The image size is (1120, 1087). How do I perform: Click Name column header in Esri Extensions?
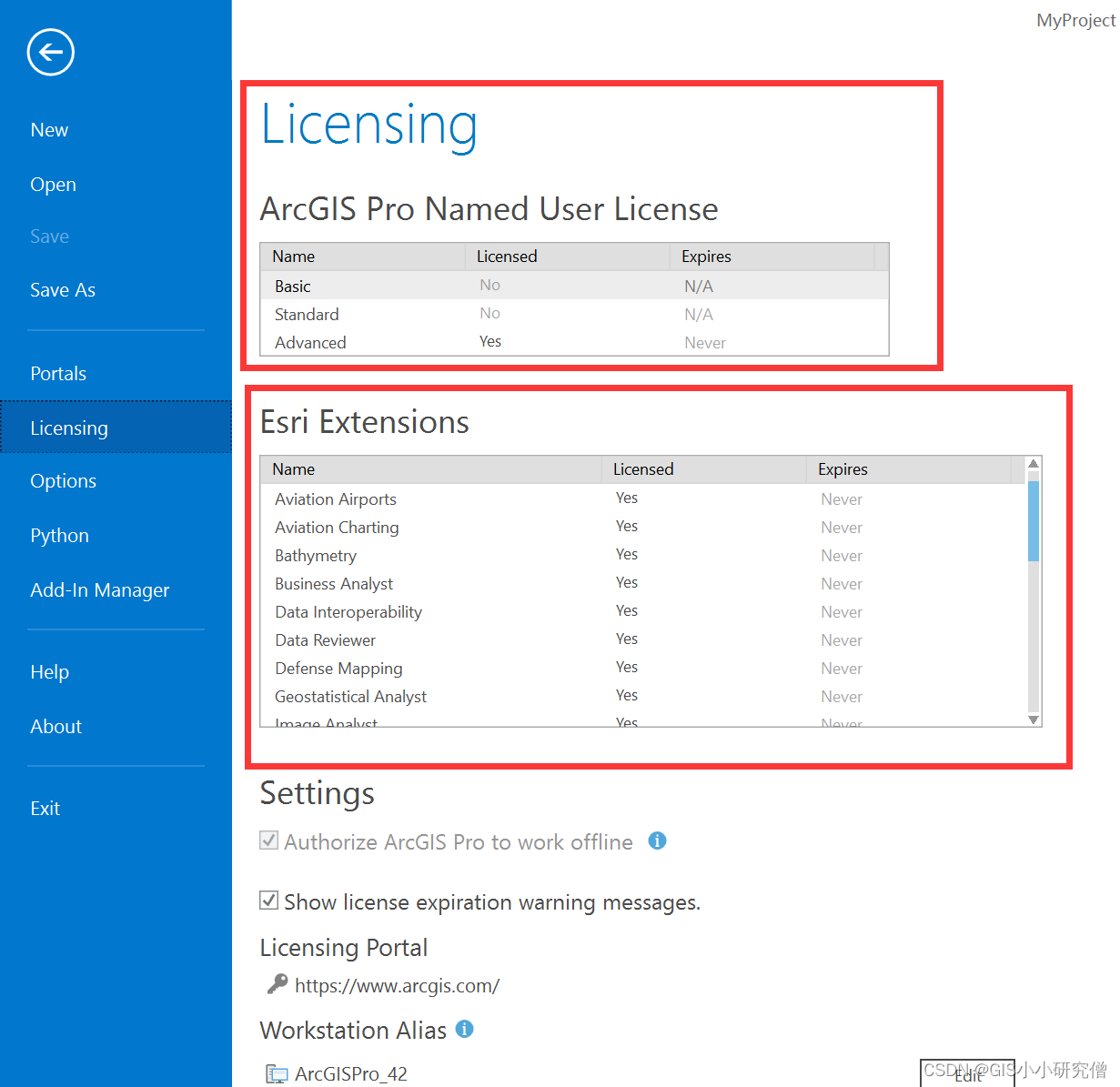pyautogui.click(x=430, y=469)
